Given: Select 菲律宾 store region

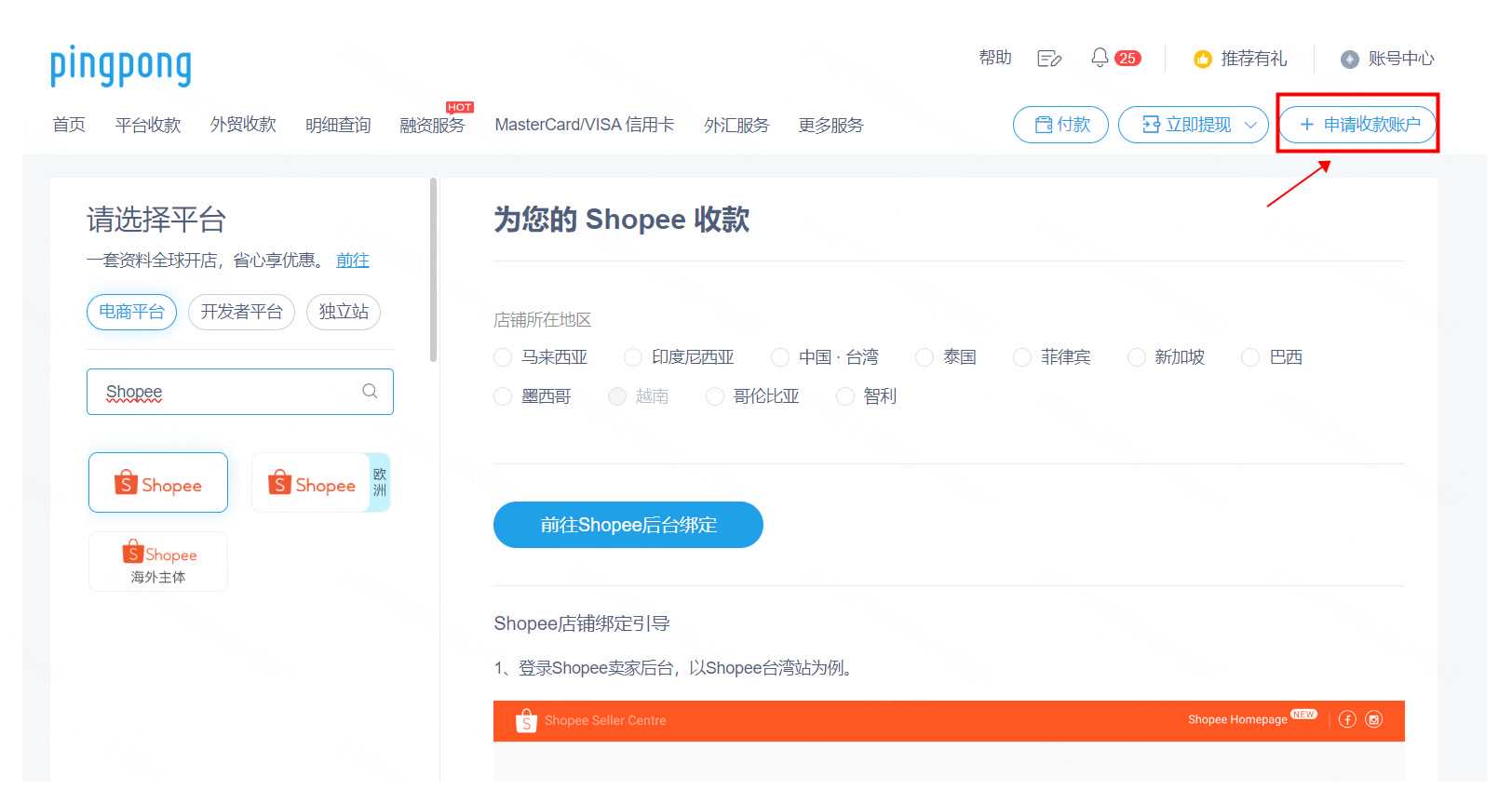Looking at the screenshot, I should tap(1022, 357).
